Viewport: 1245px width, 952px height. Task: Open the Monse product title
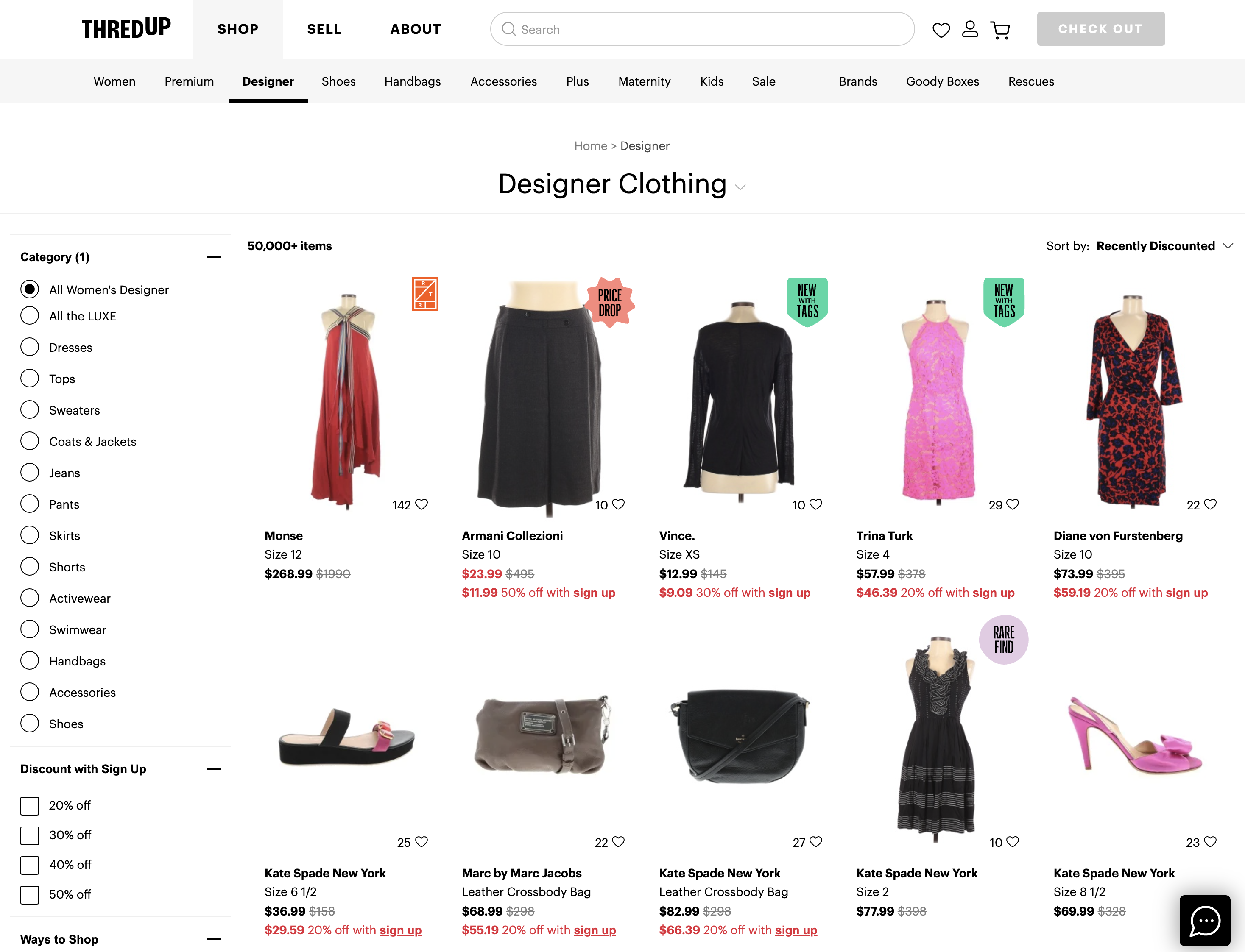point(283,536)
